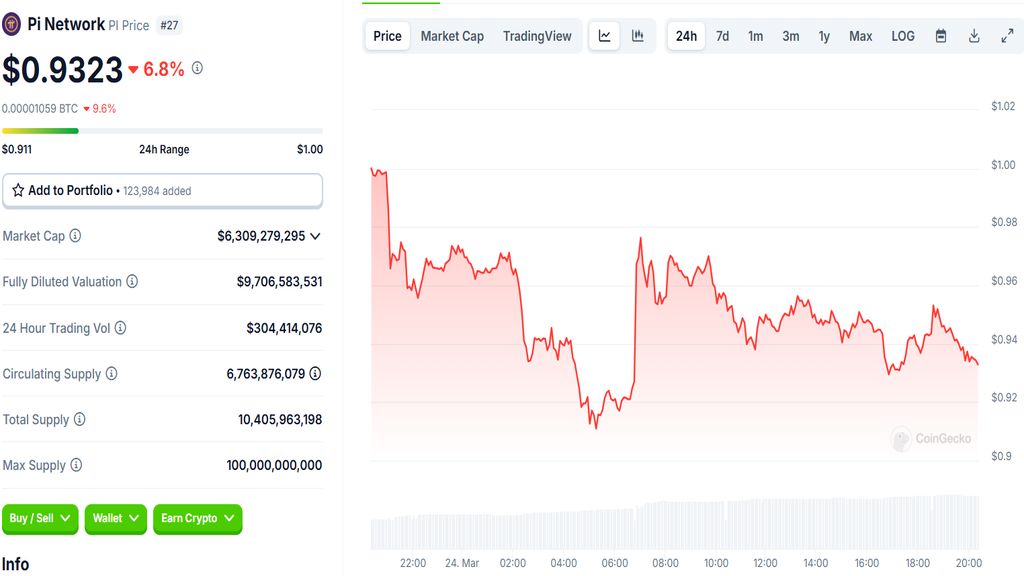Download the chart data
Viewport: 1024px width, 576px height.
974,36
